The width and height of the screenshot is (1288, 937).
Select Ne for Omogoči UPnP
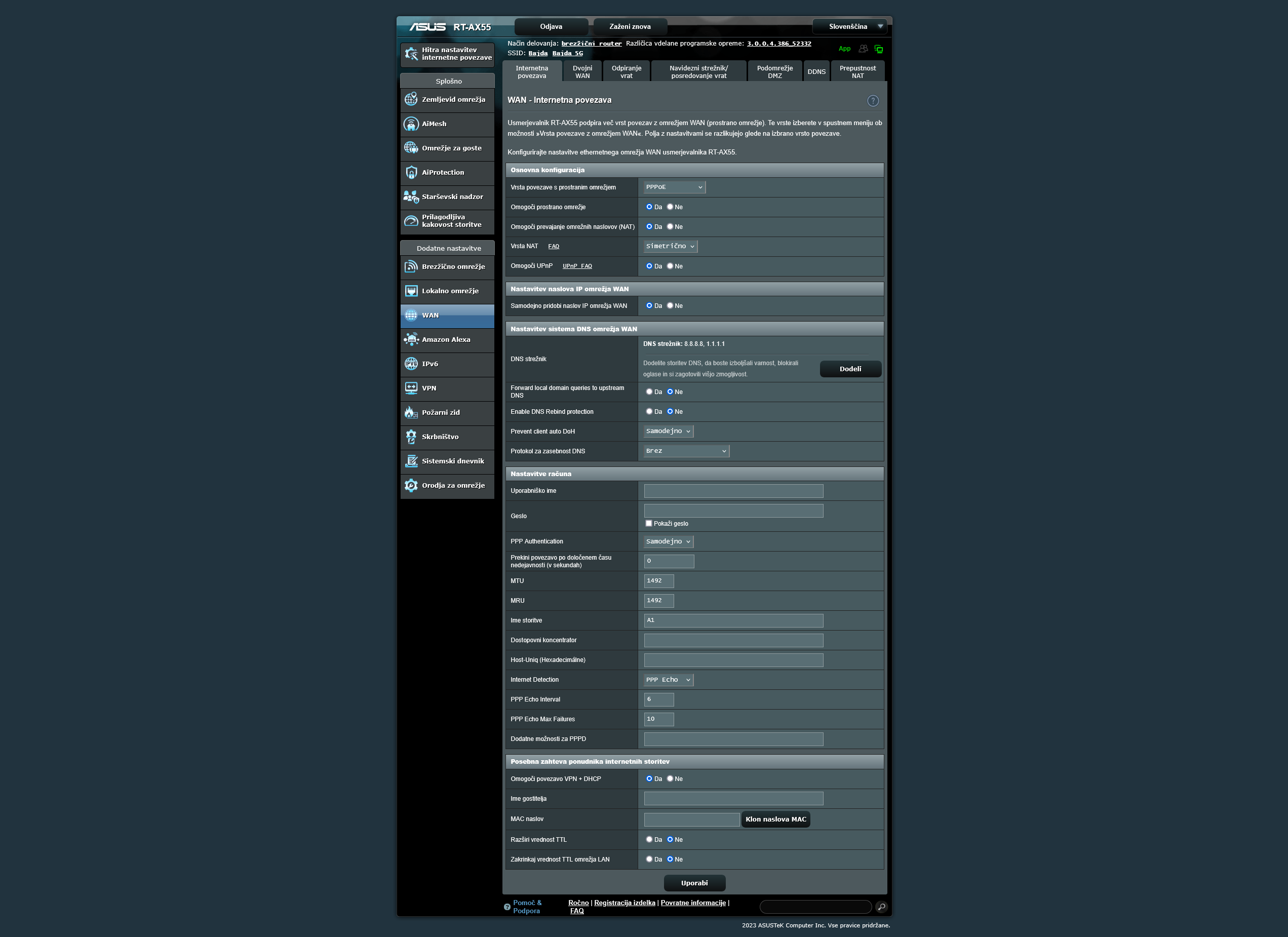(670, 266)
